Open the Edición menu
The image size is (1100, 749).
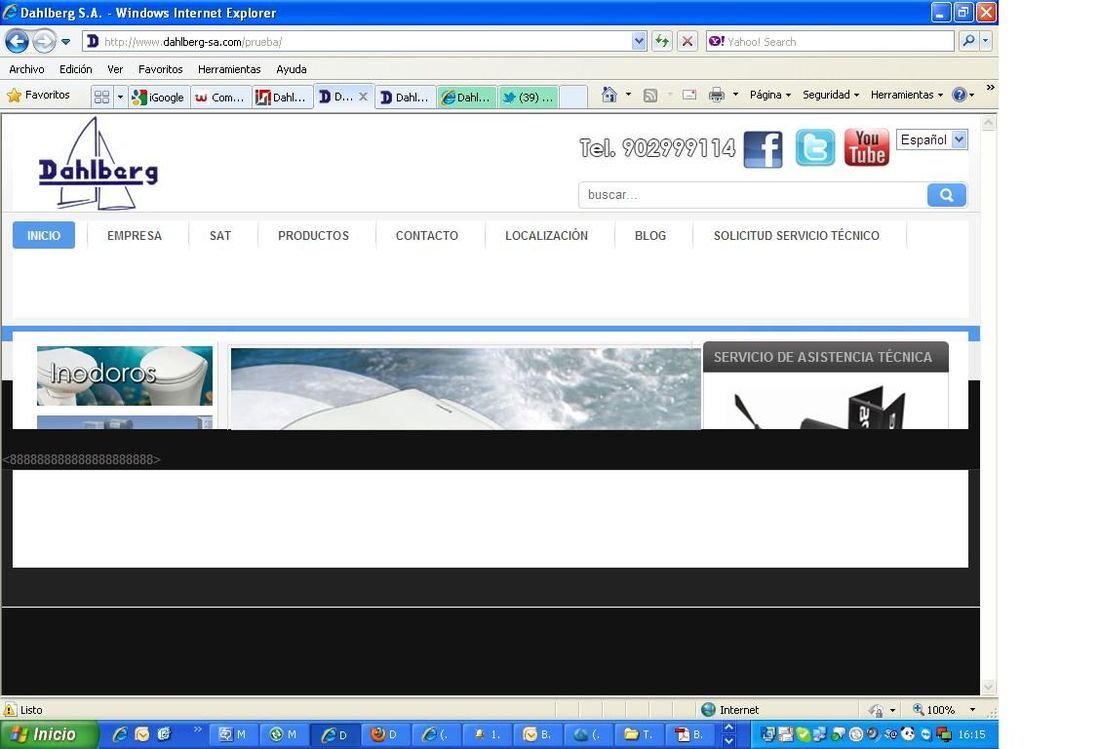tap(76, 69)
